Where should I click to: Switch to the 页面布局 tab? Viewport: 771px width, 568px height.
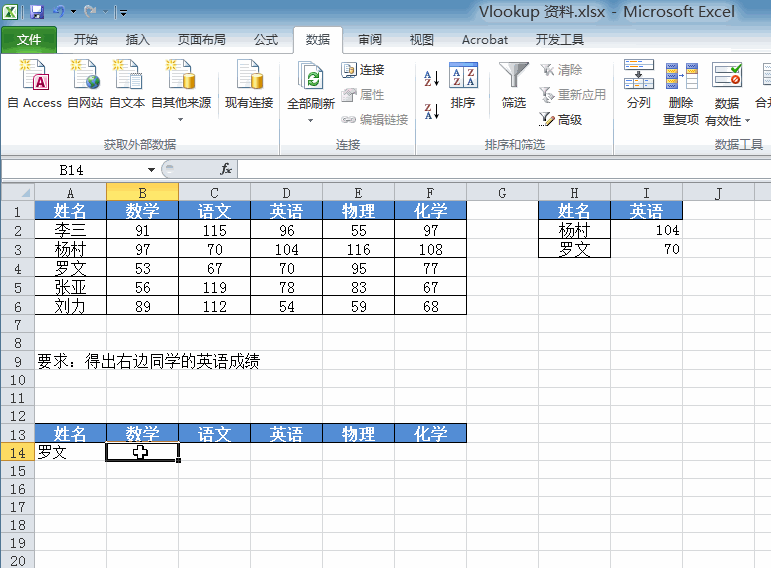(202, 39)
